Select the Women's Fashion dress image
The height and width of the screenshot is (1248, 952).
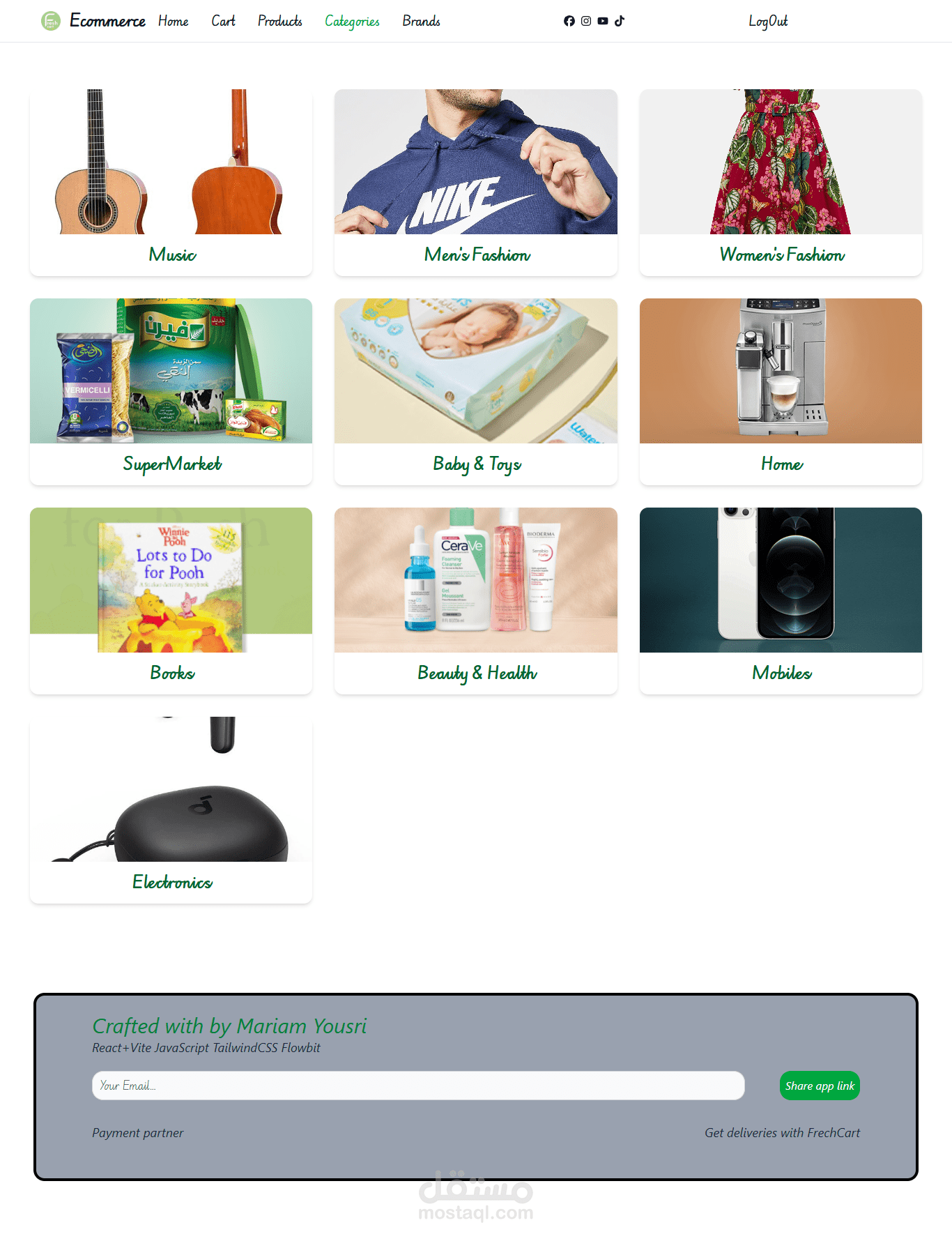(x=781, y=162)
